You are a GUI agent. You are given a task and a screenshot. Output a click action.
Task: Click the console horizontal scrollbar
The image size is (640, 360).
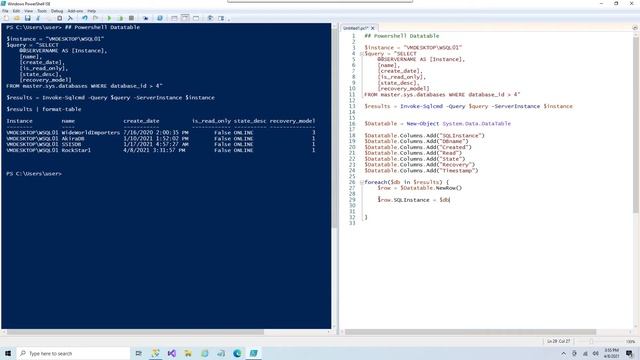tap(135, 332)
